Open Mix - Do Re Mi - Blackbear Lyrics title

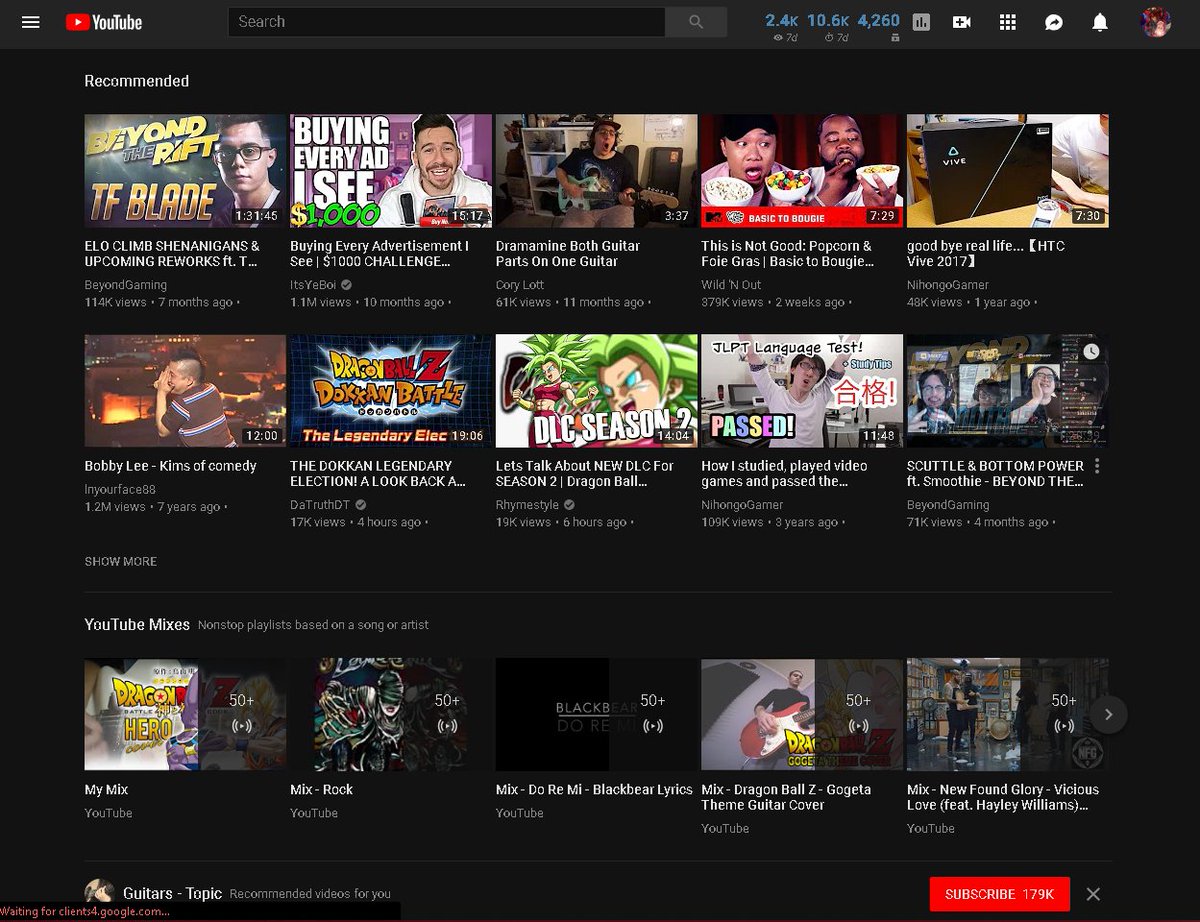coord(594,789)
